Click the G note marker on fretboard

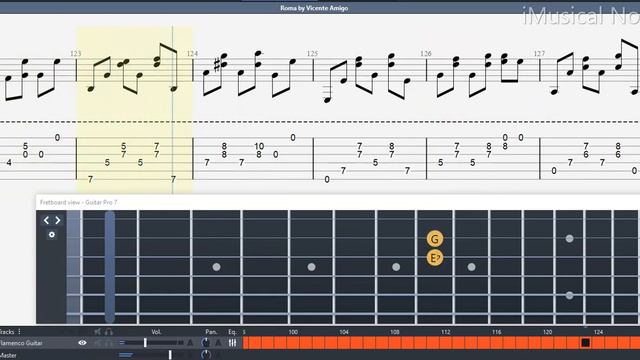click(435, 239)
